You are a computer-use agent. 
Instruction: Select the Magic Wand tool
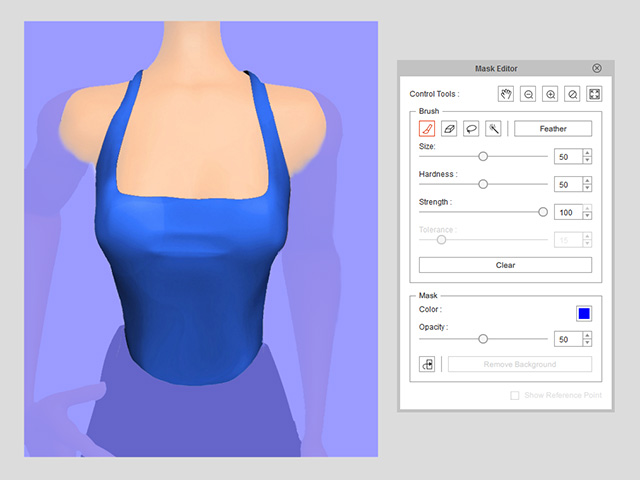click(x=493, y=129)
